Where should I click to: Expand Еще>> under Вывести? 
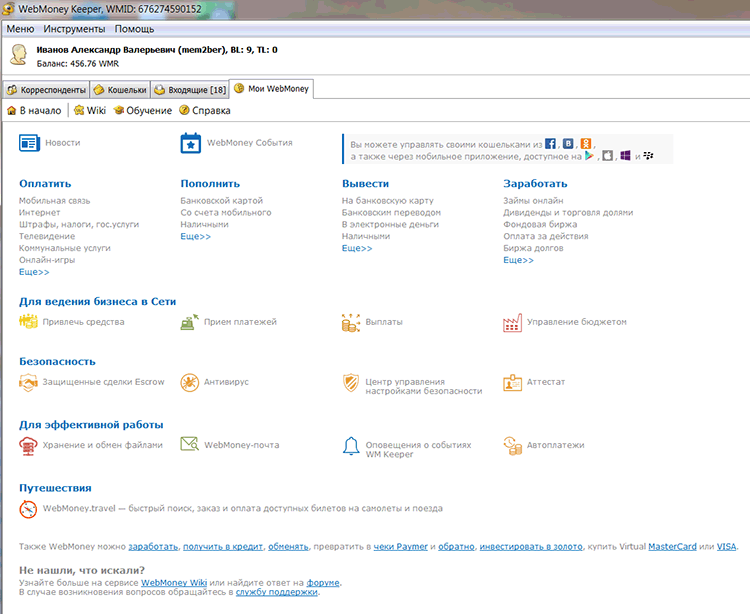tap(357, 248)
